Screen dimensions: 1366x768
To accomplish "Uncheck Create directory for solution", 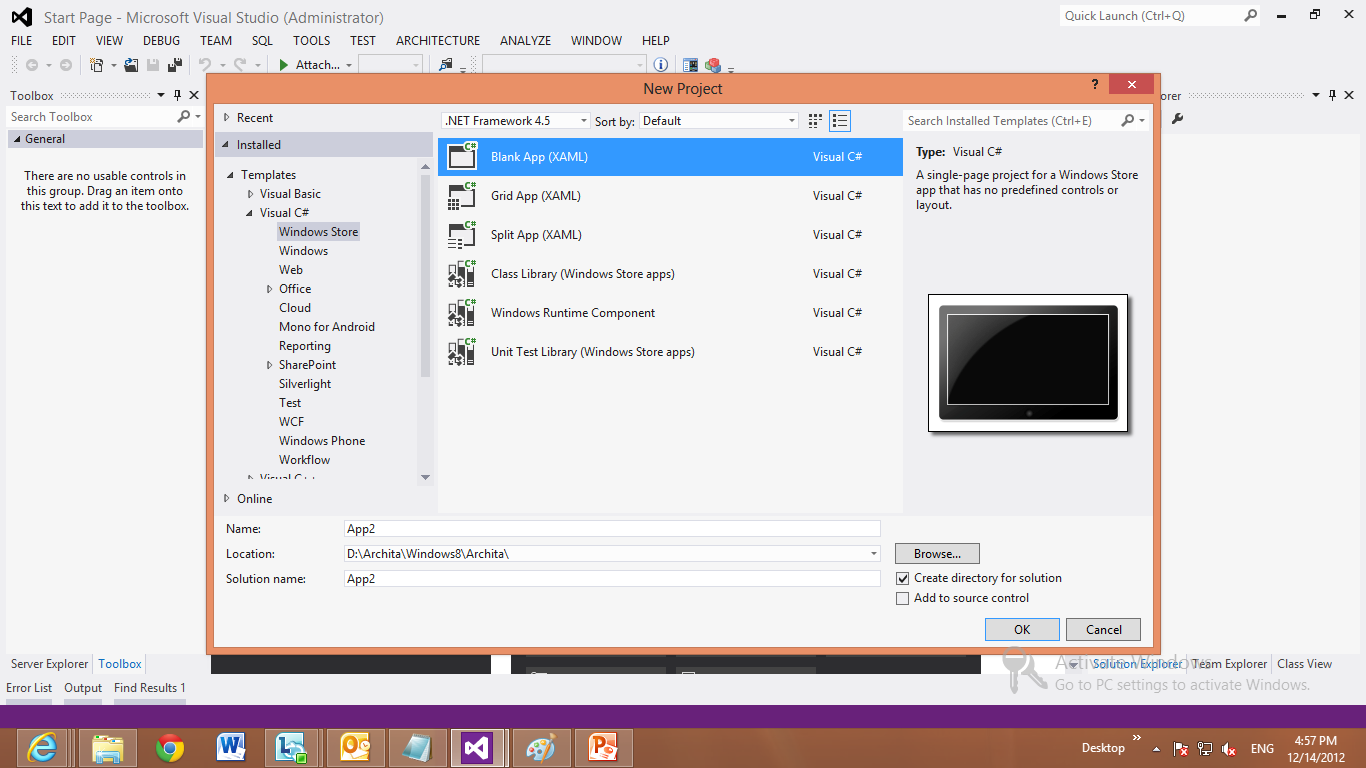I will point(903,578).
